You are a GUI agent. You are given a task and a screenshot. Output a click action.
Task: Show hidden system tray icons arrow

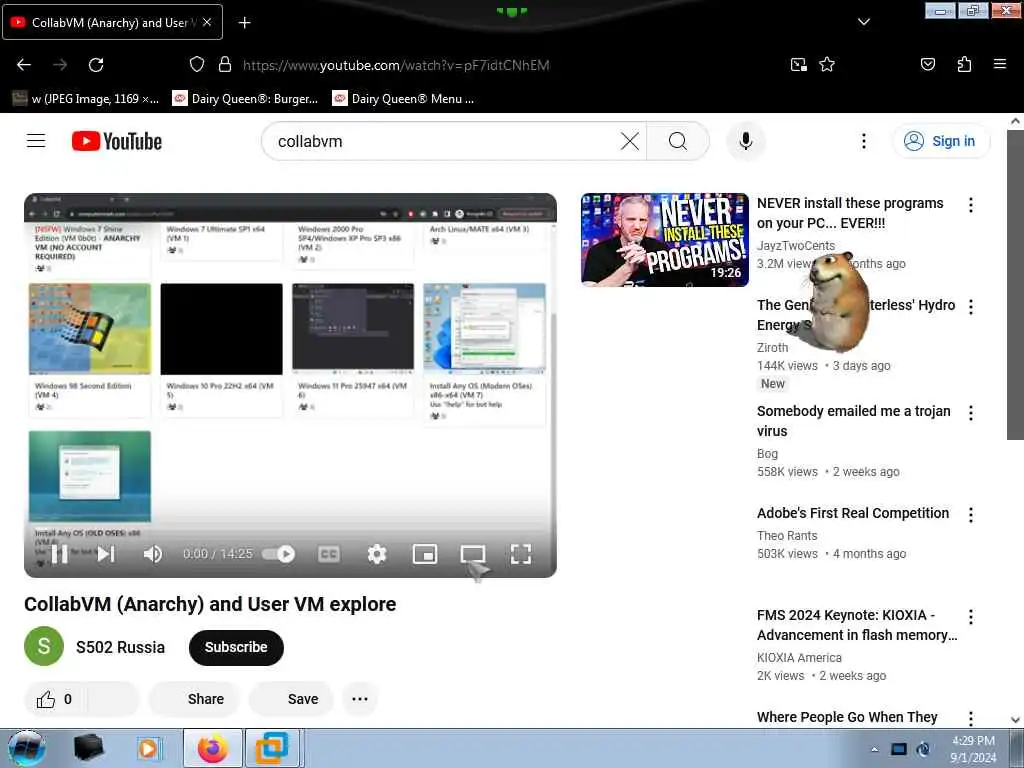pyautogui.click(x=874, y=749)
